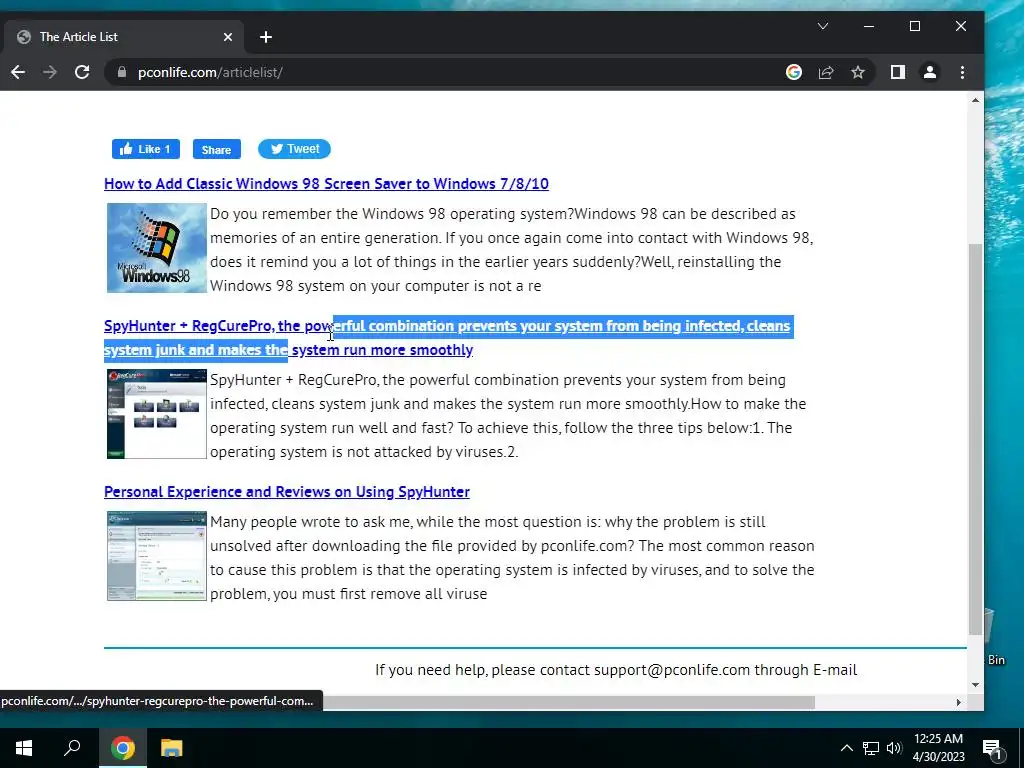1024x768 pixels.
Task: Open the Google icon in the address bar
Action: click(793, 72)
